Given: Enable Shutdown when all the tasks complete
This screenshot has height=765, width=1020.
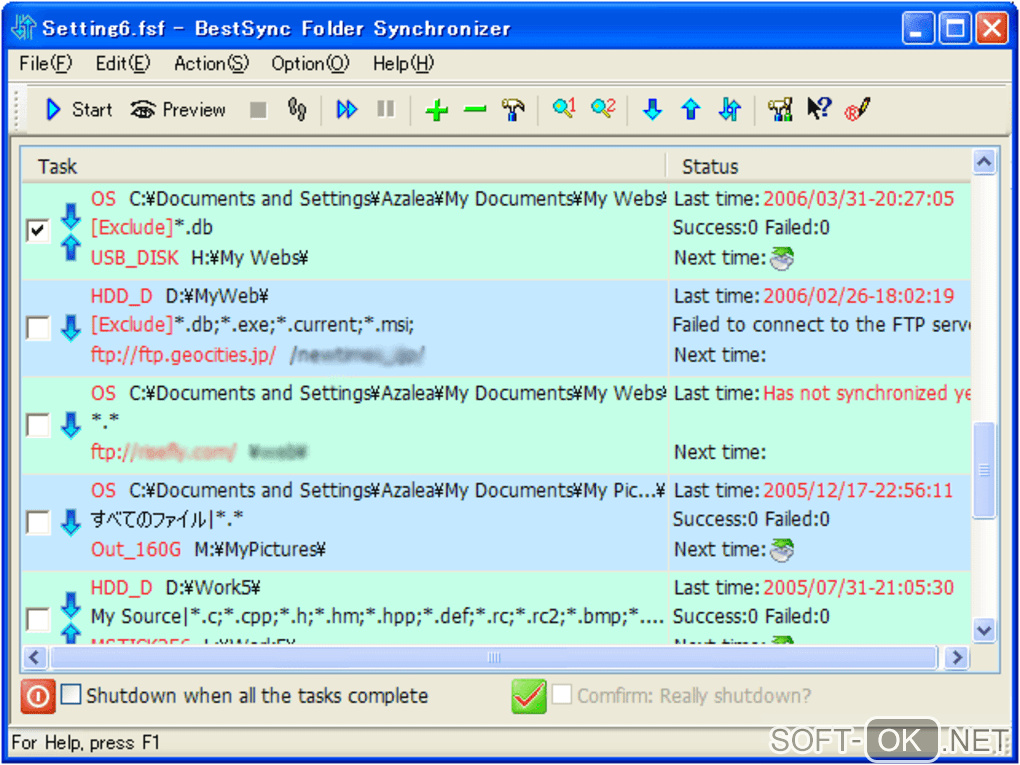Looking at the screenshot, I should click(71, 695).
